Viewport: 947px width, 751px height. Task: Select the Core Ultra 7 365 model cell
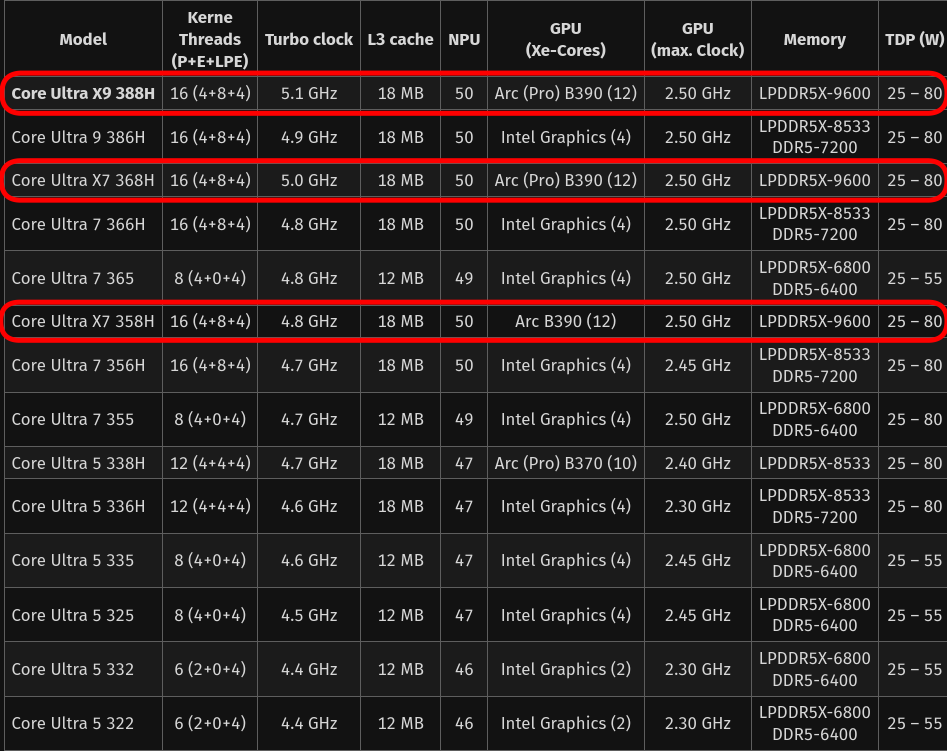coord(72,278)
